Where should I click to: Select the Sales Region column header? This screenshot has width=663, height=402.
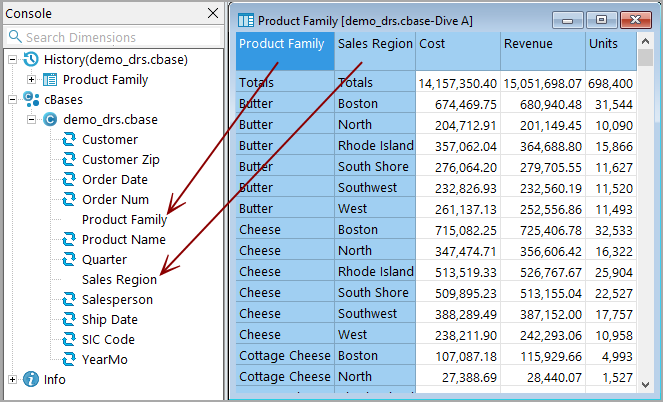click(374, 44)
